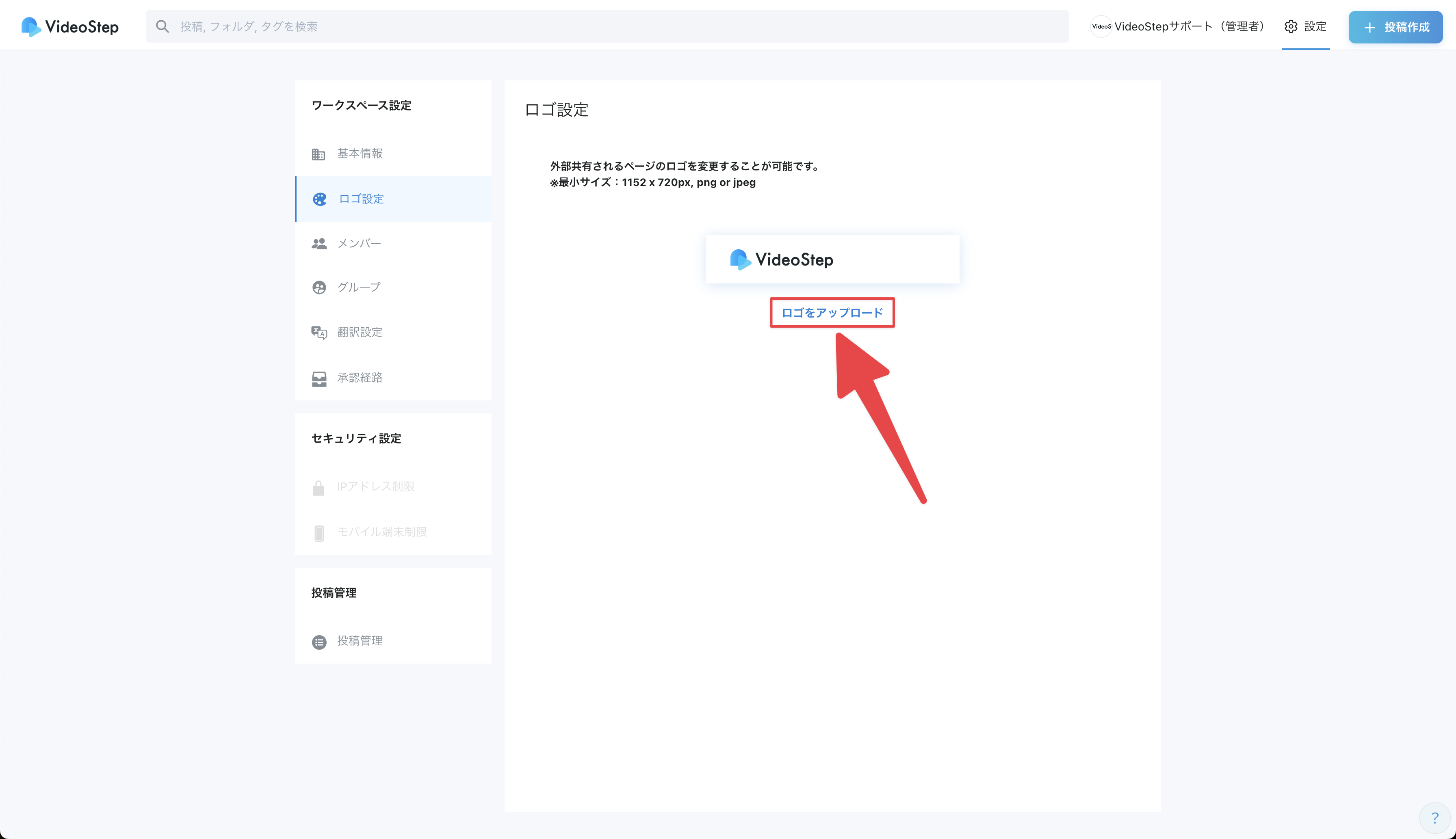1456x839 pixels.
Task: Click the ロゴをアップロード link
Action: point(832,313)
